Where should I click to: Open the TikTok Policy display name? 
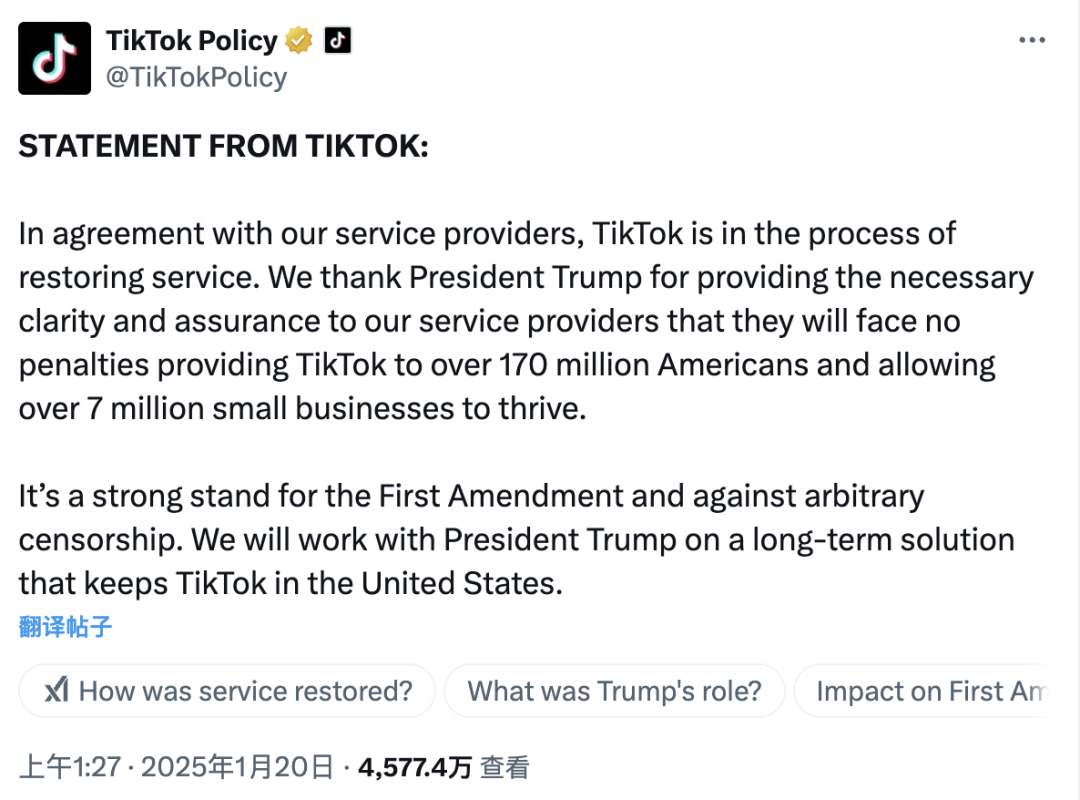(191, 41)
